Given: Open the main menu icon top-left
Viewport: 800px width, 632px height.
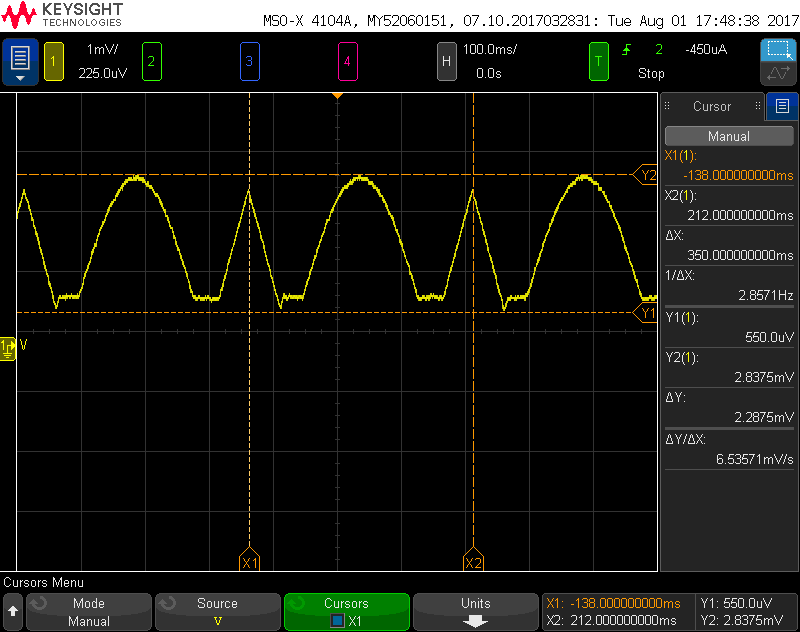Looking at the screenshot, I should pos(19,61).
